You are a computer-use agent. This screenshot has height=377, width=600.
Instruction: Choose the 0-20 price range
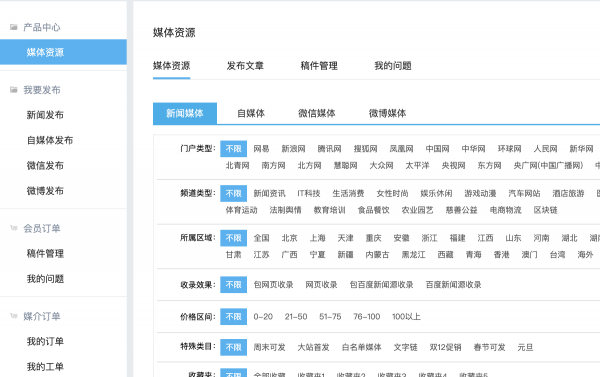pyautogui.click(x=263, y=317)
